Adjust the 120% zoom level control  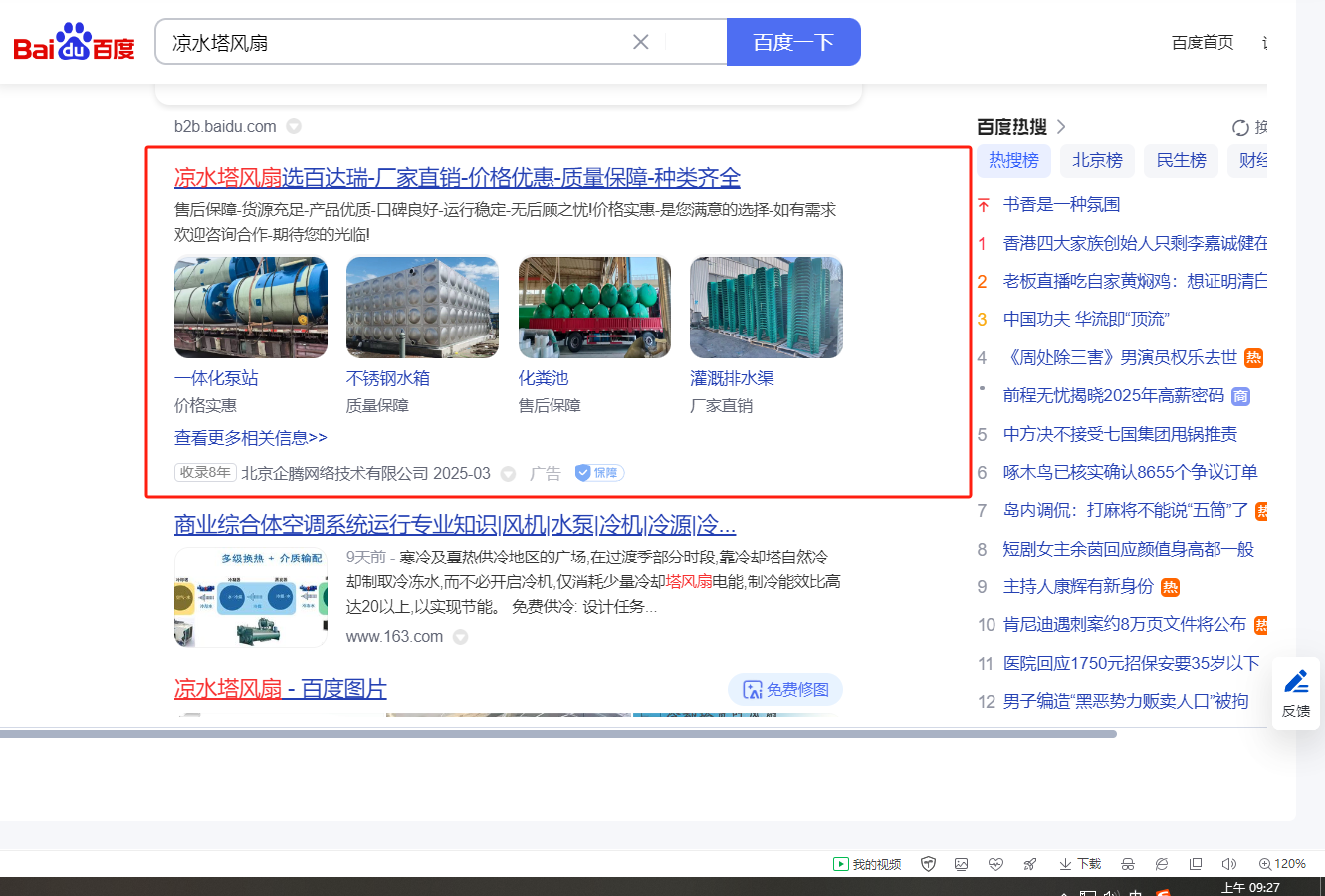1282,864
